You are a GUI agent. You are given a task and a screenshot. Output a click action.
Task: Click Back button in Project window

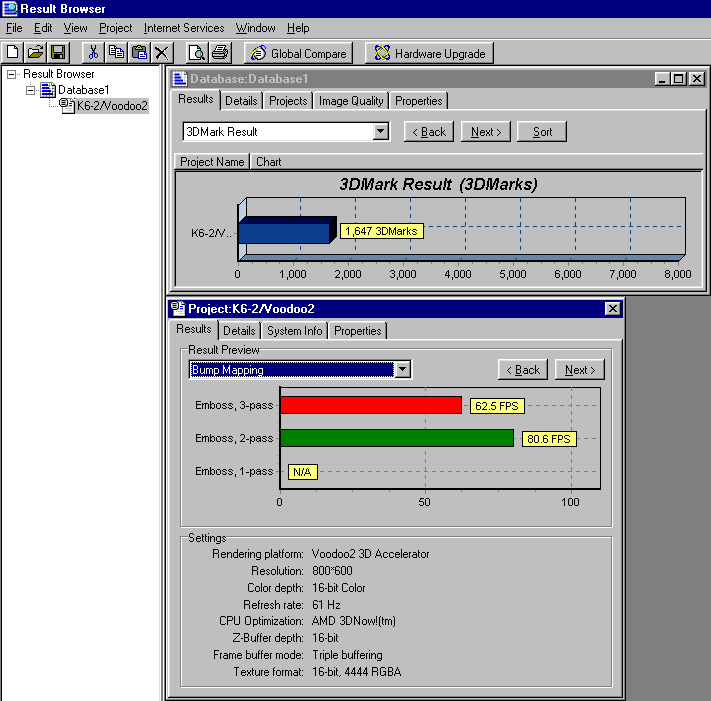coord(523,370)
